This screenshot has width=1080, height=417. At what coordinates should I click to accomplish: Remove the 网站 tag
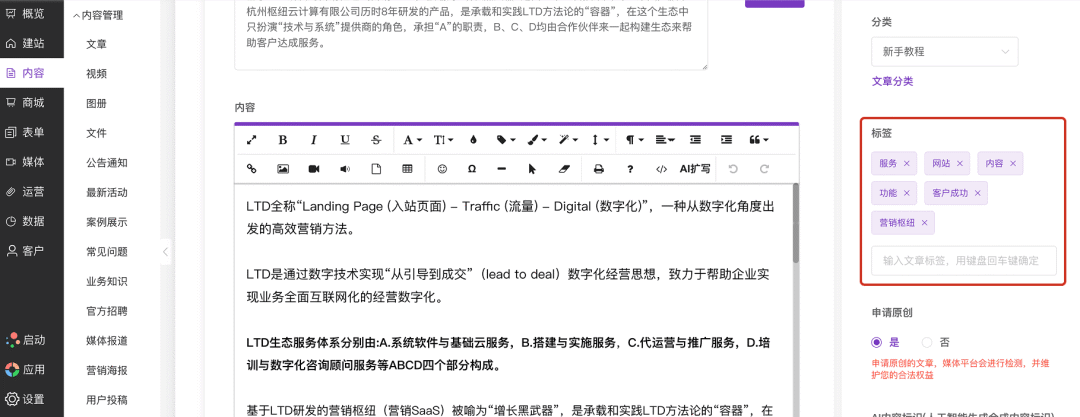pos(959,163)
